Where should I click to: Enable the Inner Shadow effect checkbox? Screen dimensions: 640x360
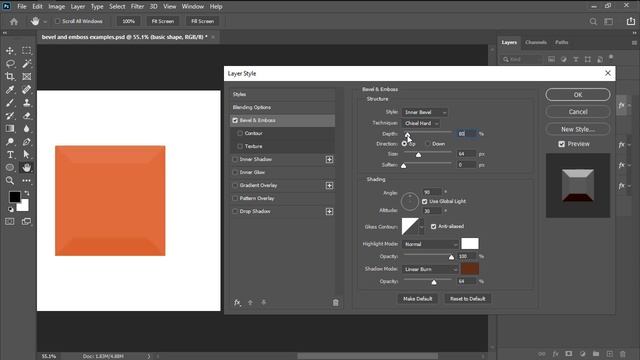pyautogui.click(x=235, y=159)
